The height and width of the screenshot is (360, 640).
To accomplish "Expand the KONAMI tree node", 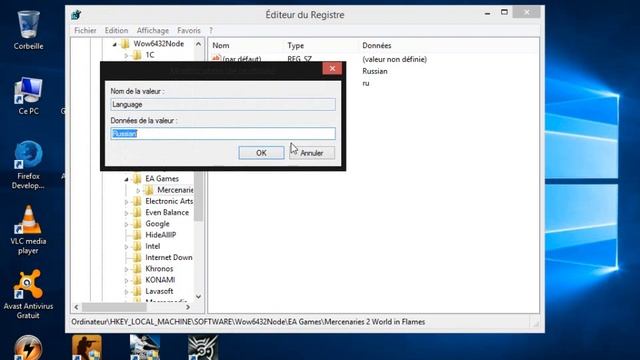I will (x=126, y=280).
